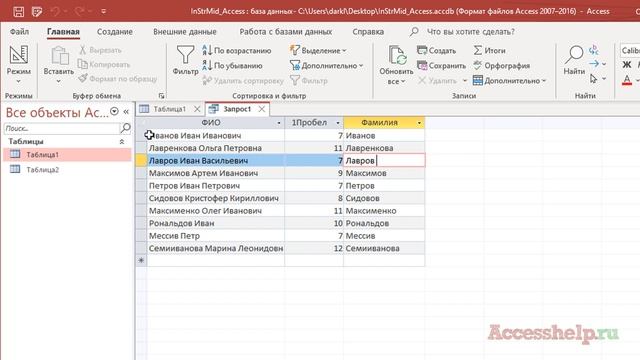This screenshot has width=640, height=360.
Task: Click the Фамилия cell Семиванова
Action: tap(384, 248)
